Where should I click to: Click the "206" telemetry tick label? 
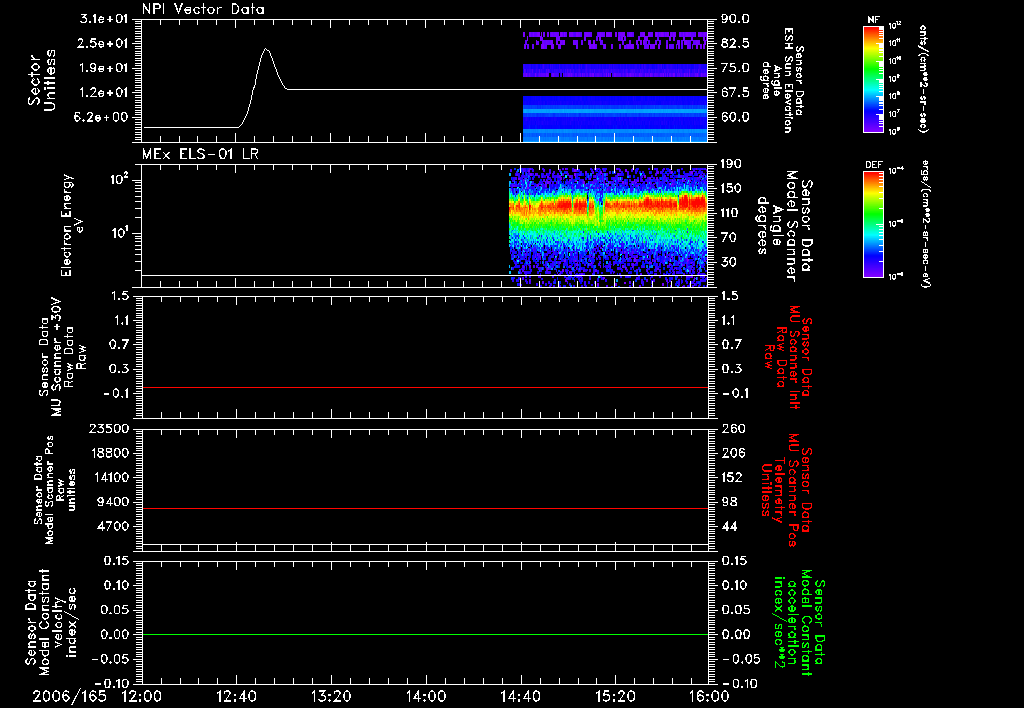733,453
